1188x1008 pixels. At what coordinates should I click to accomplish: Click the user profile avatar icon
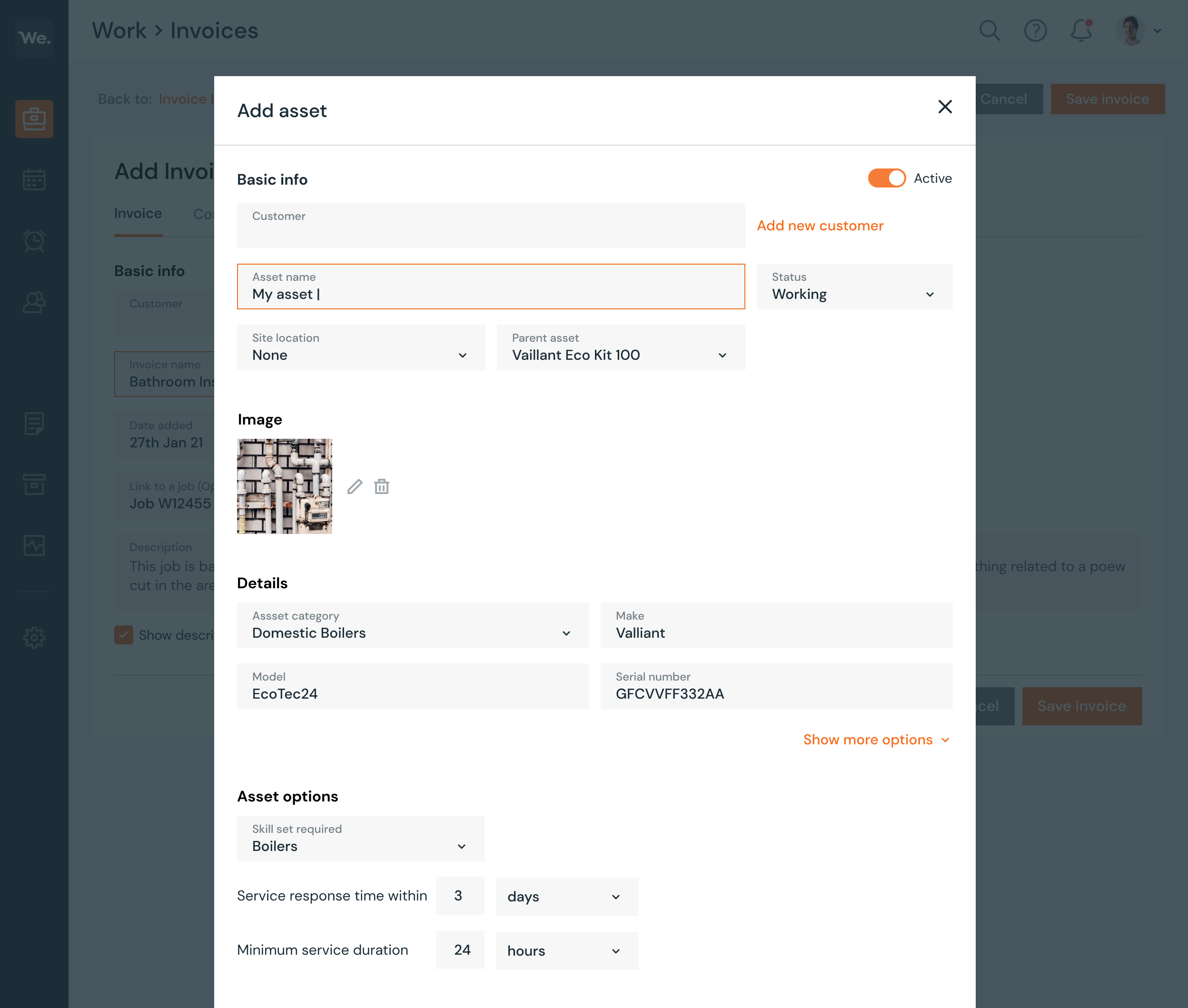pyautogui.click(x=1131, y=30)
